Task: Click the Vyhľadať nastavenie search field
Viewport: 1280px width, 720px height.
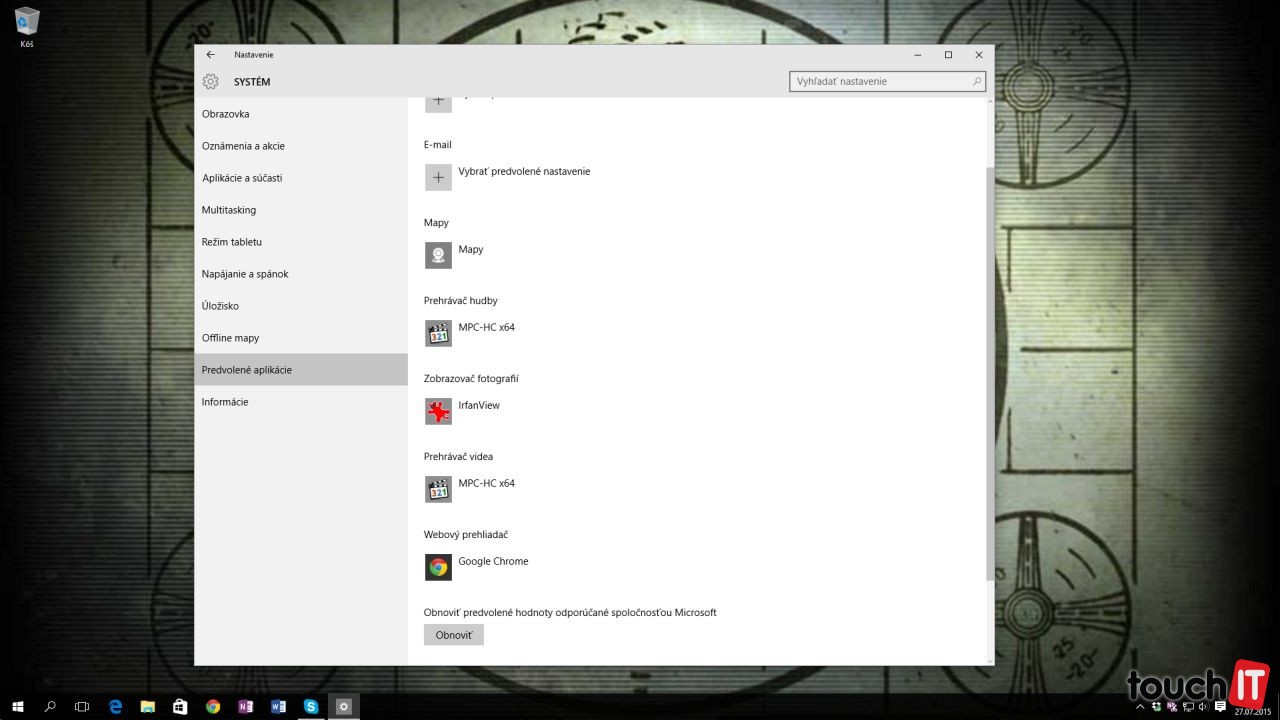Action: pos(880,81)
